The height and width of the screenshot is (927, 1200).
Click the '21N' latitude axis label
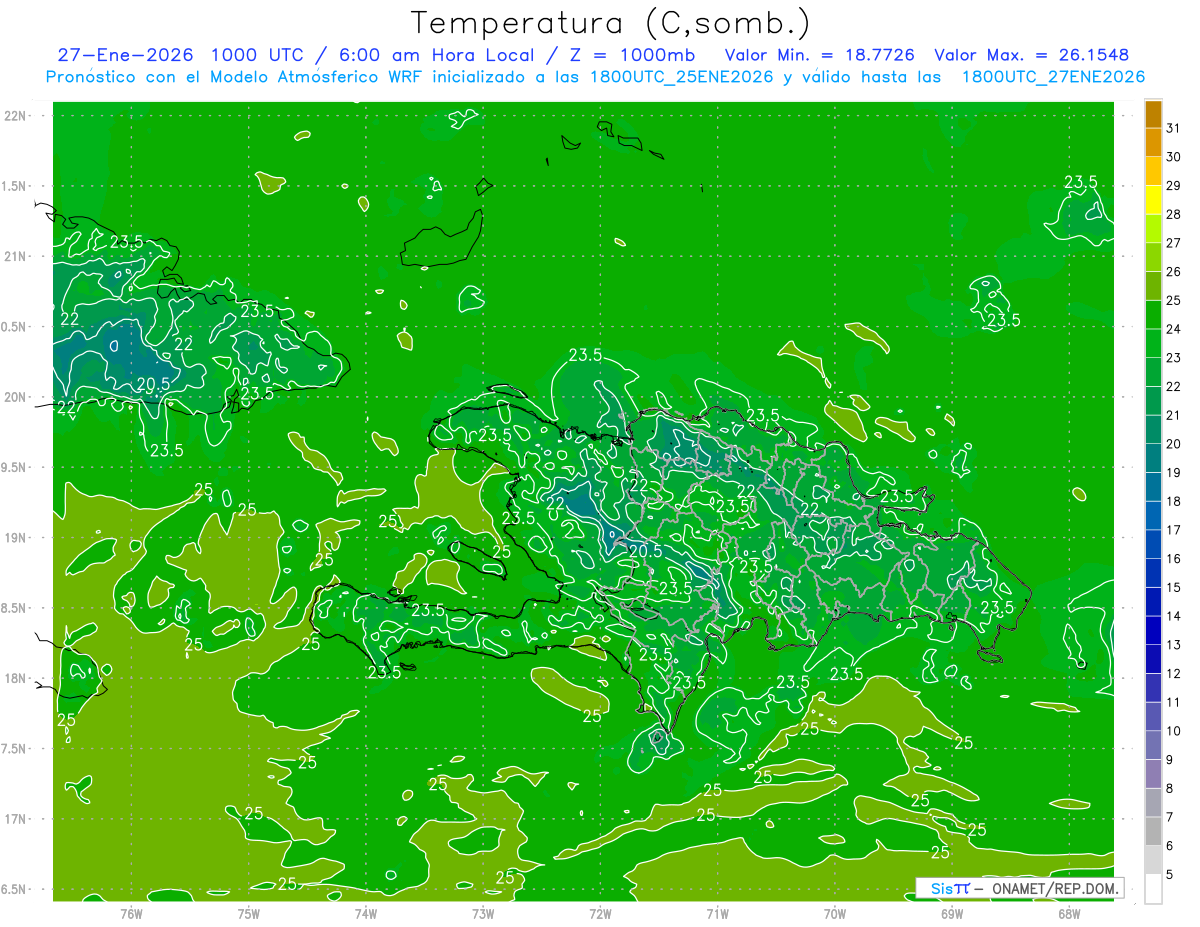[16, 257]
